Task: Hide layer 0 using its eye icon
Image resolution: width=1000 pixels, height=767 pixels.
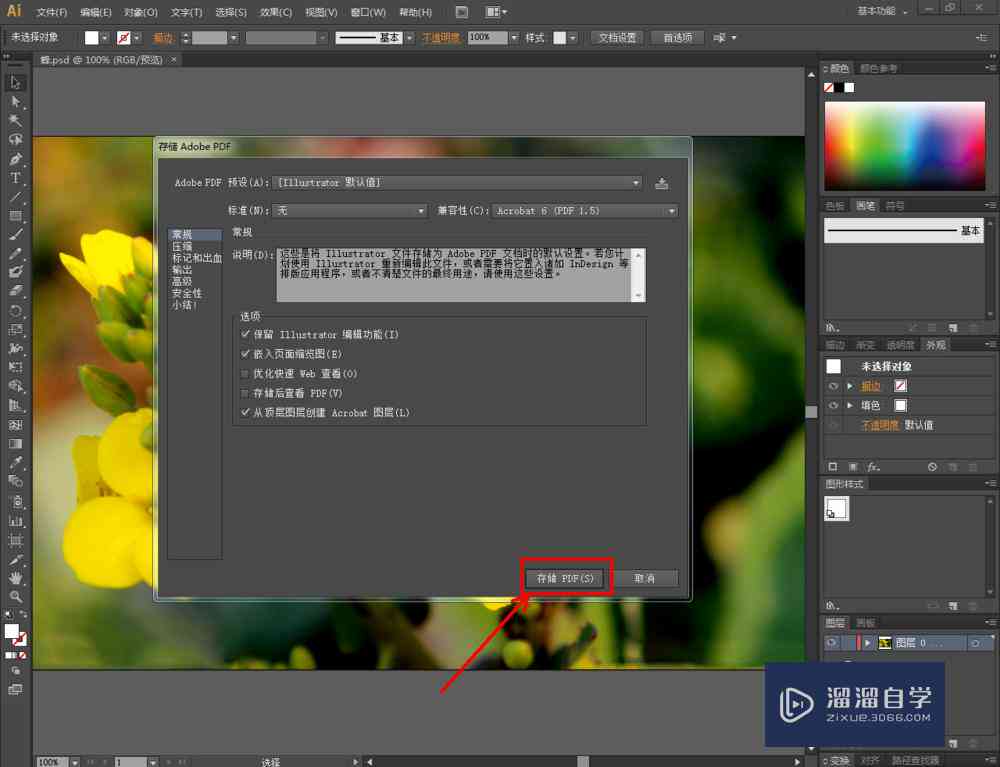Action: point(832,643)
